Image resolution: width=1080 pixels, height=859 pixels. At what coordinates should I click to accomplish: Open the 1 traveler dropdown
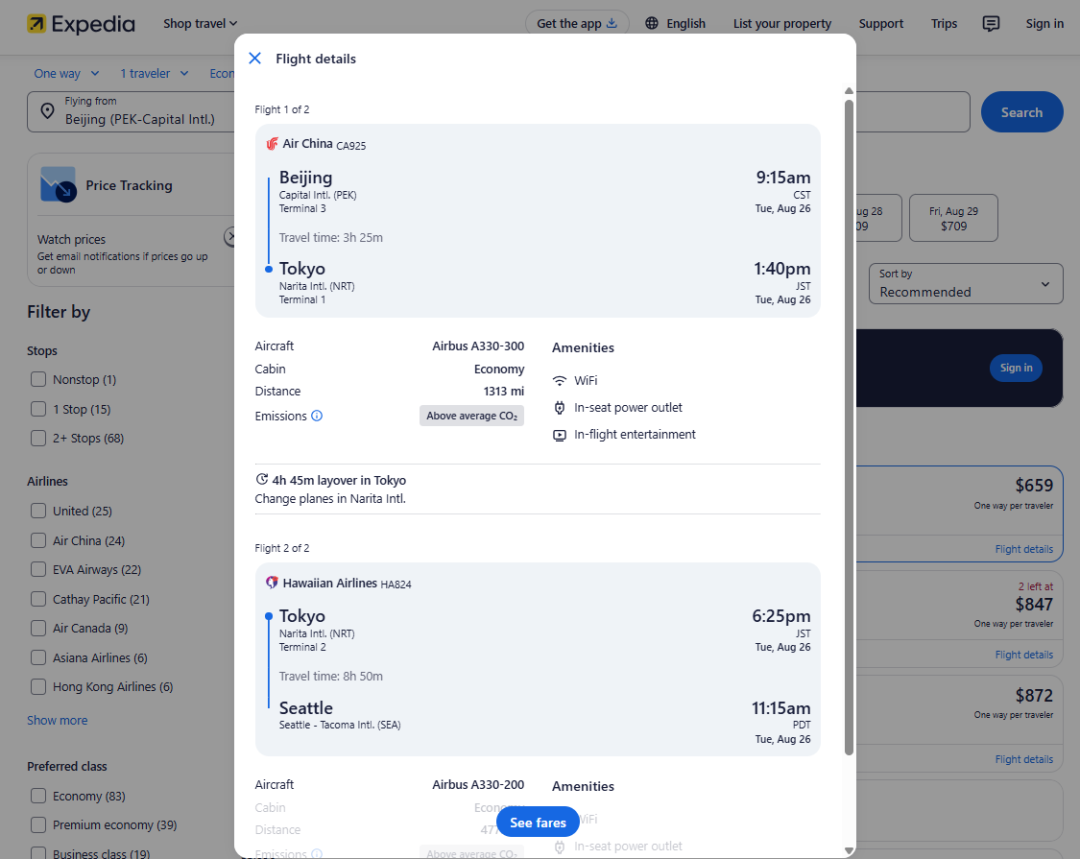154,74
